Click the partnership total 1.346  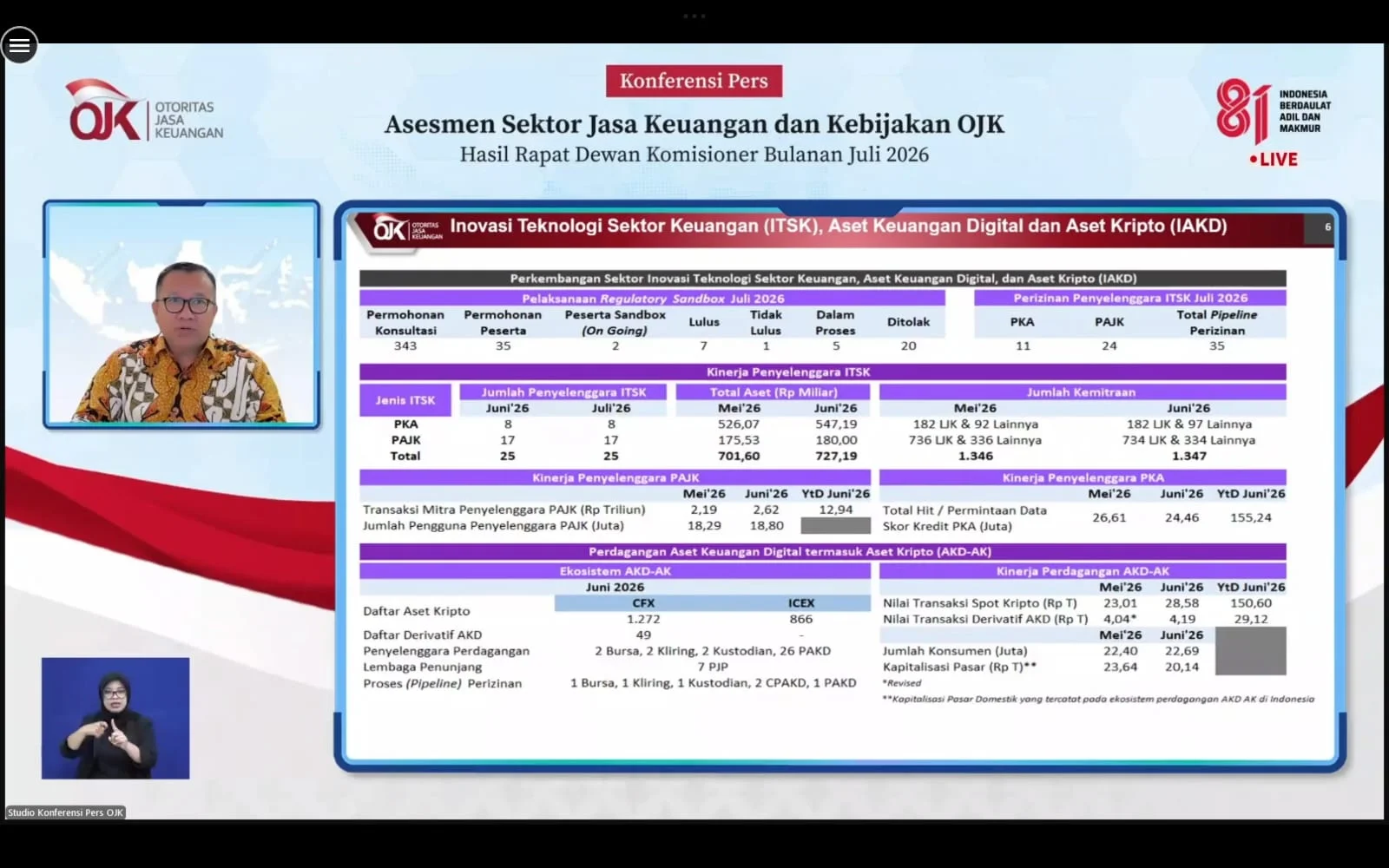[976, 456]
